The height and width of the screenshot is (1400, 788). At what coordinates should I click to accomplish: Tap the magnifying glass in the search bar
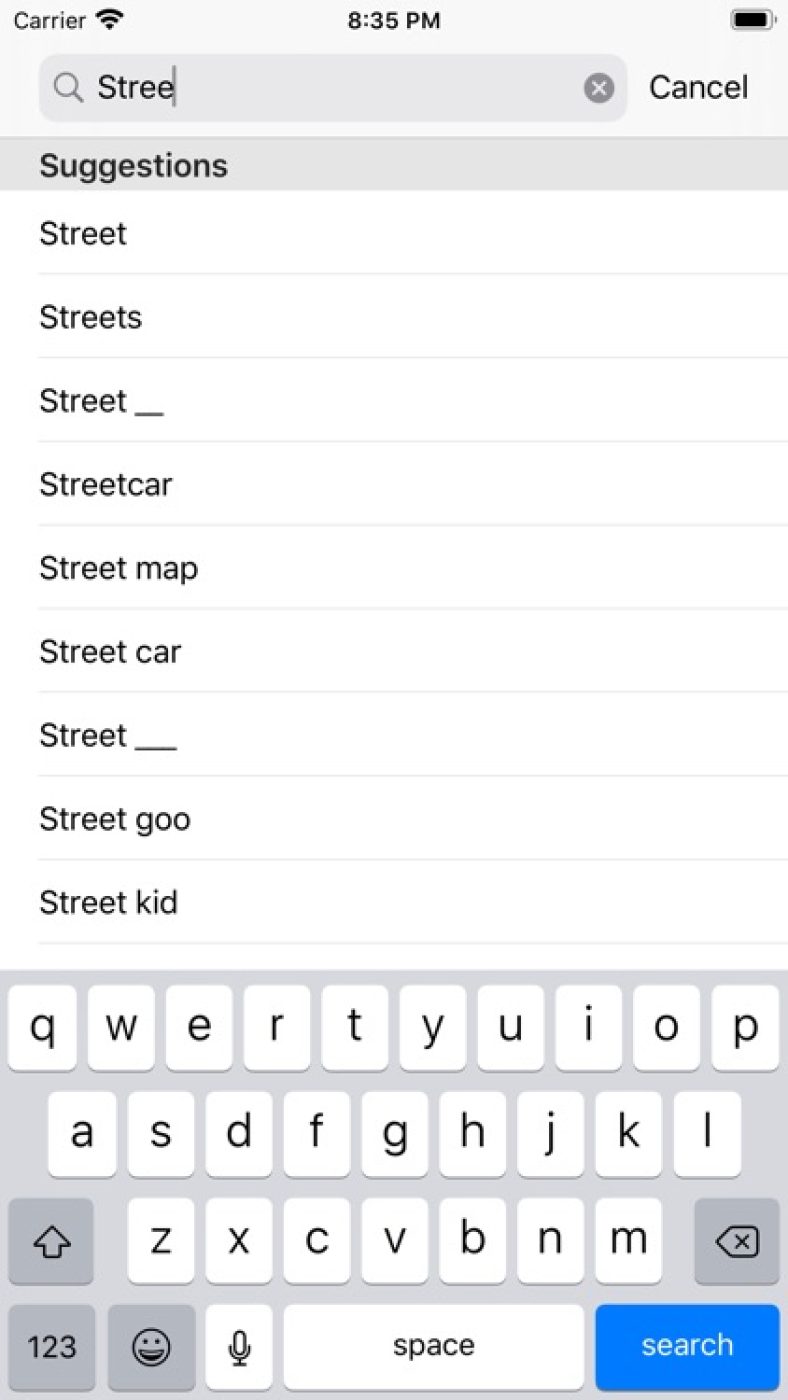click(67, 87)
